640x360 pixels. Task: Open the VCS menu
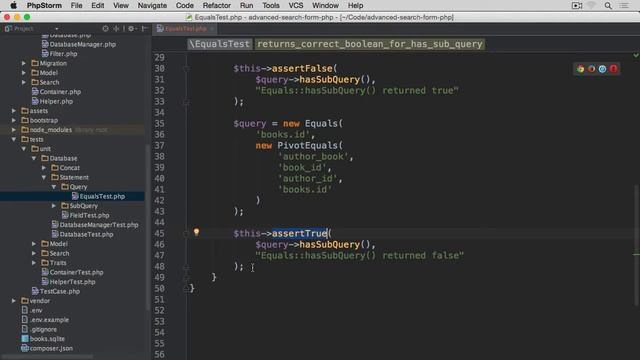point(296,6)
